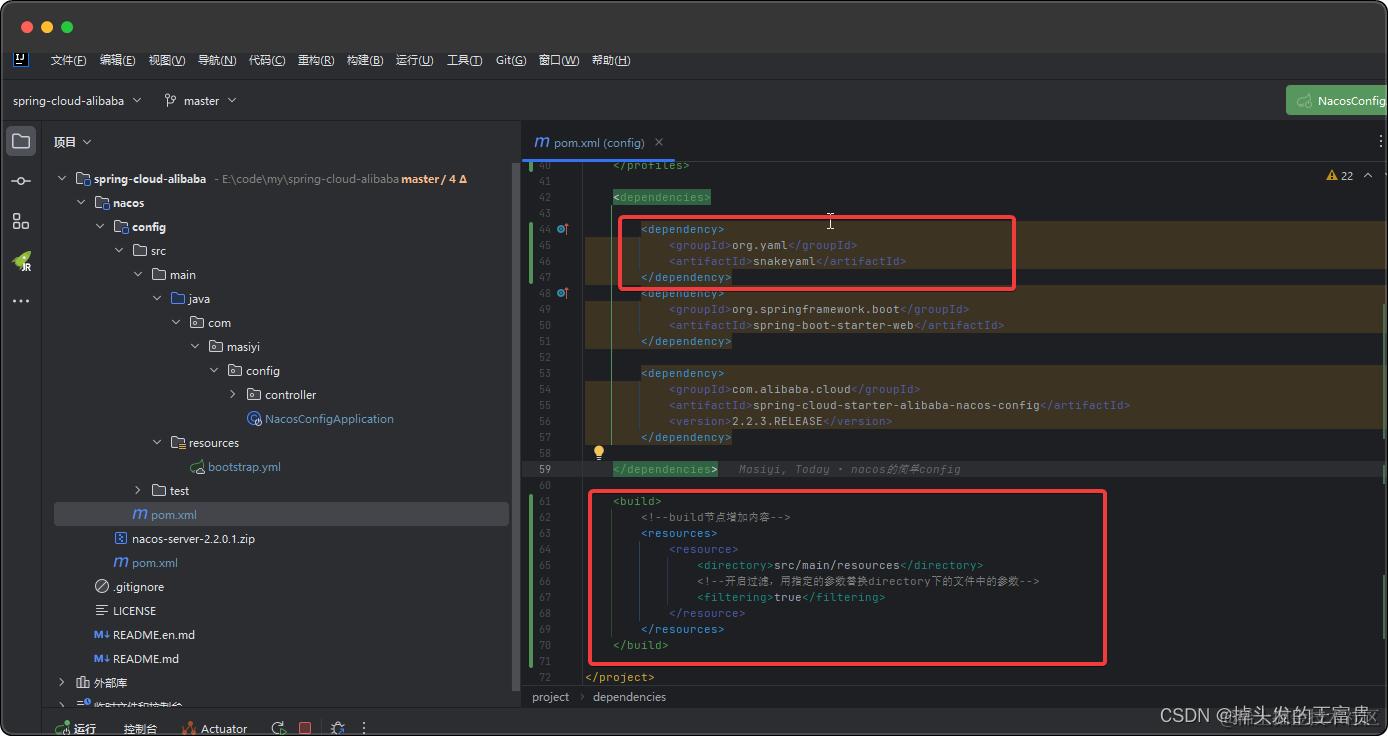Open the 导航(N) menu

(217, 60)
